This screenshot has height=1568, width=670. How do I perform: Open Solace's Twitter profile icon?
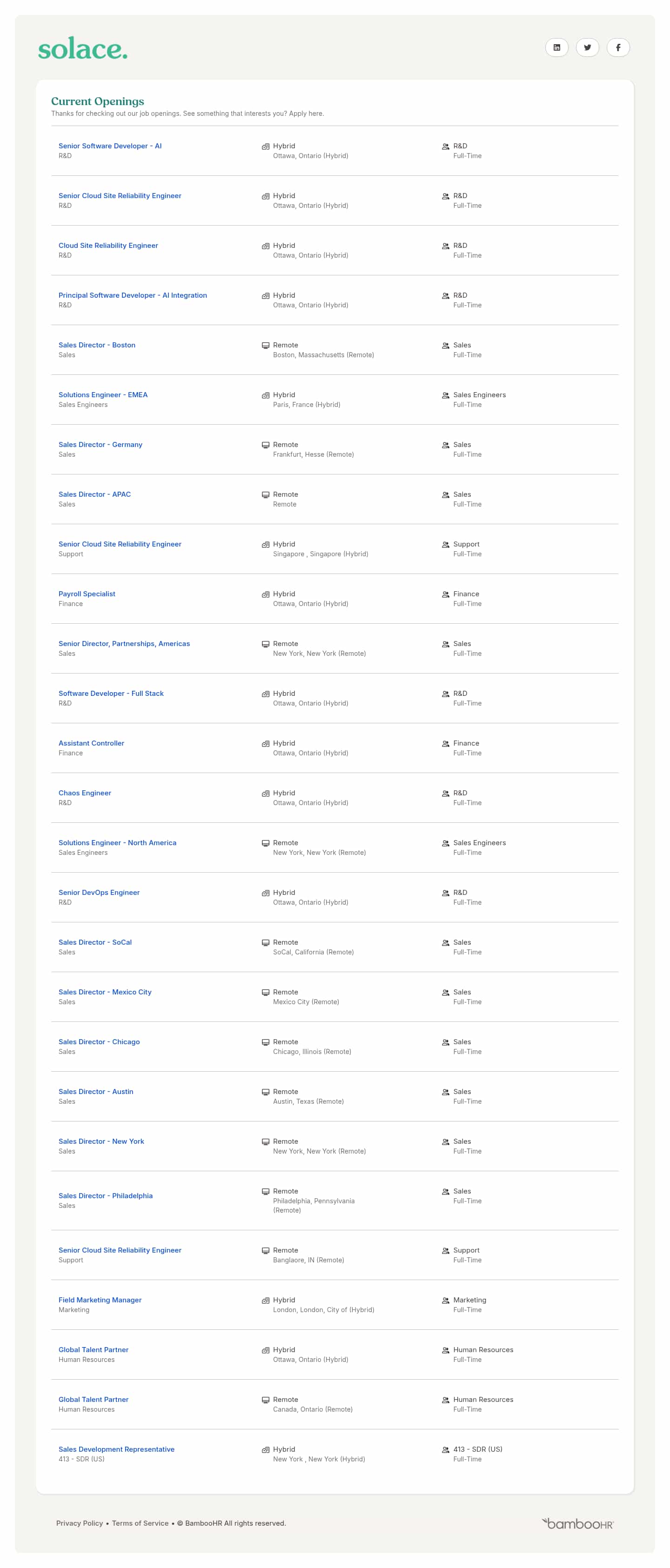point(587,47)
